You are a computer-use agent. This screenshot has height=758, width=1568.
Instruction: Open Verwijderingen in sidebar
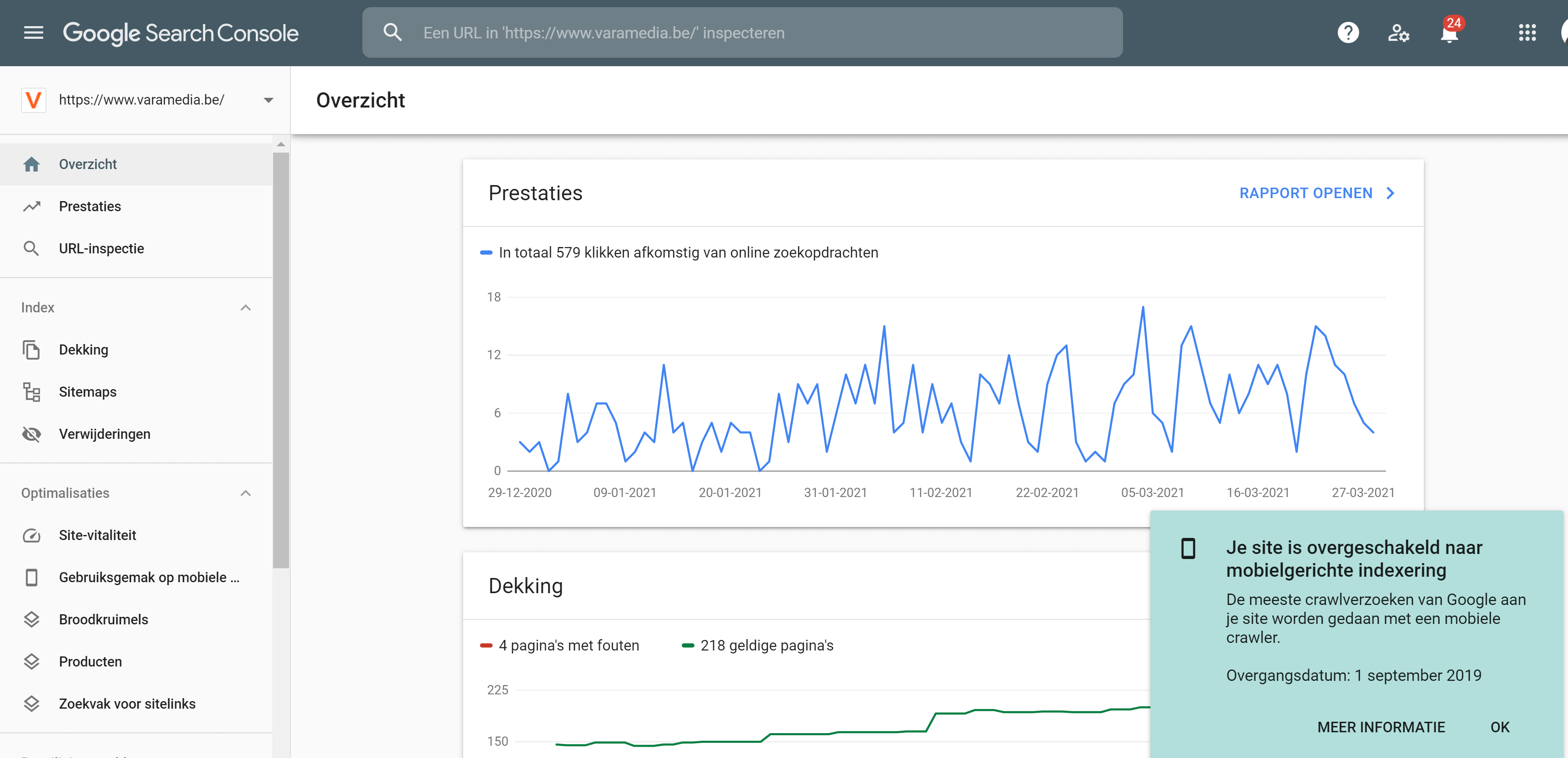tap(137, 434)
